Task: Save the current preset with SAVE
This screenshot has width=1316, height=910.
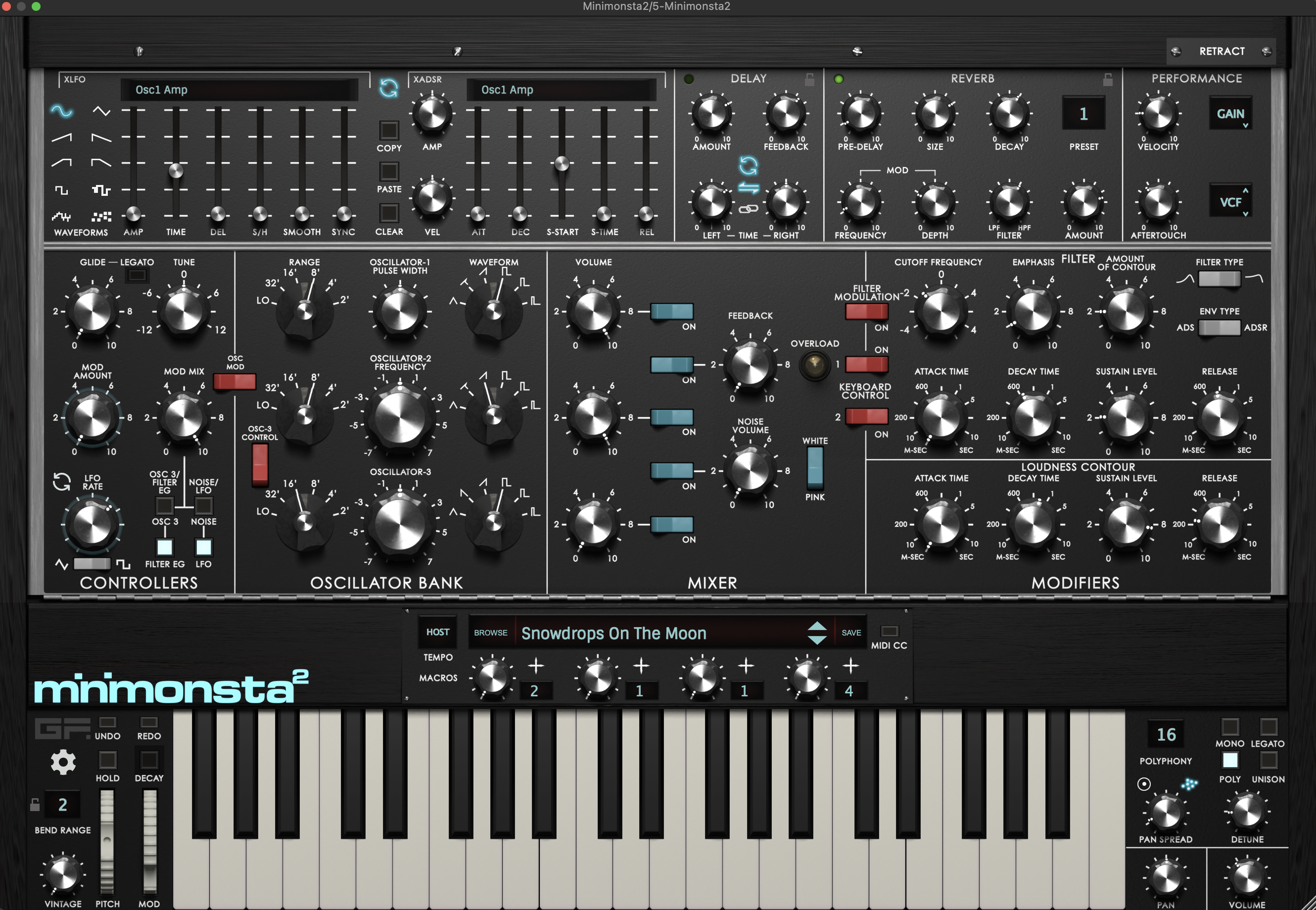Action: click(850, 633)
